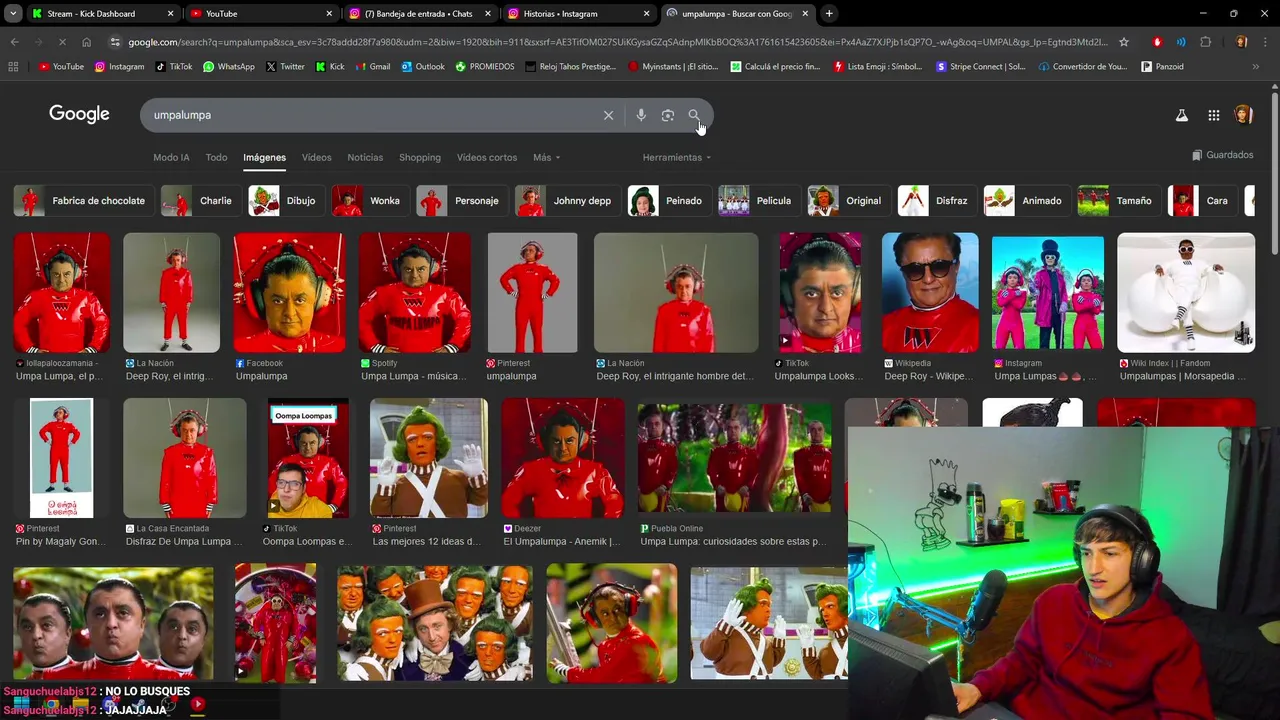Open the Instagram bookmark

click(119, 67)
